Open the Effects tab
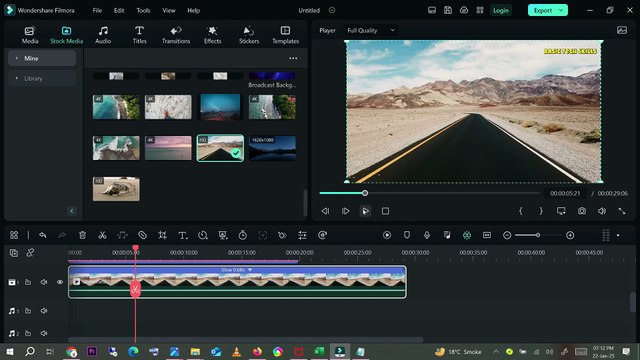 coord(212,35)
